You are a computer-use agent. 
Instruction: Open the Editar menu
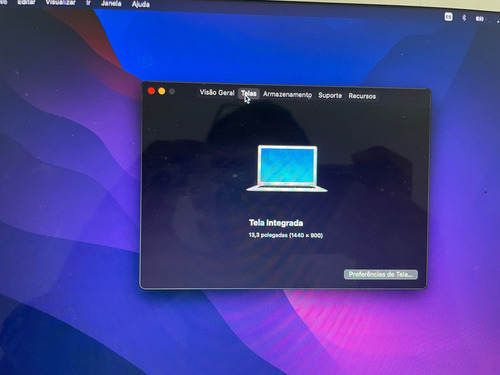pyautogui.click(x=26, y=3)
